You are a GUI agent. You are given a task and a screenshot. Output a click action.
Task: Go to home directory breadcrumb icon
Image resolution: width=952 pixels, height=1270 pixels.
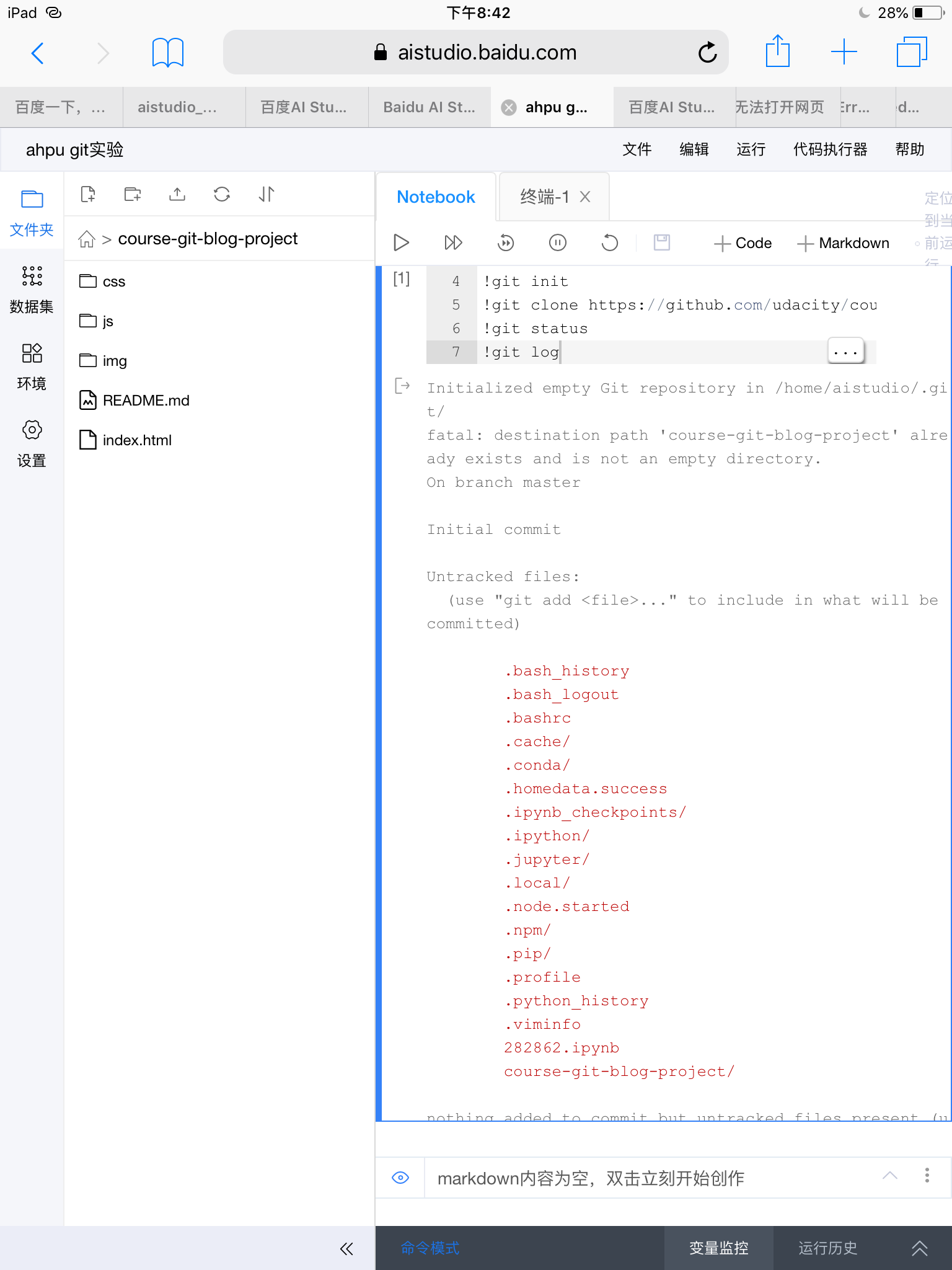(87, 239)
